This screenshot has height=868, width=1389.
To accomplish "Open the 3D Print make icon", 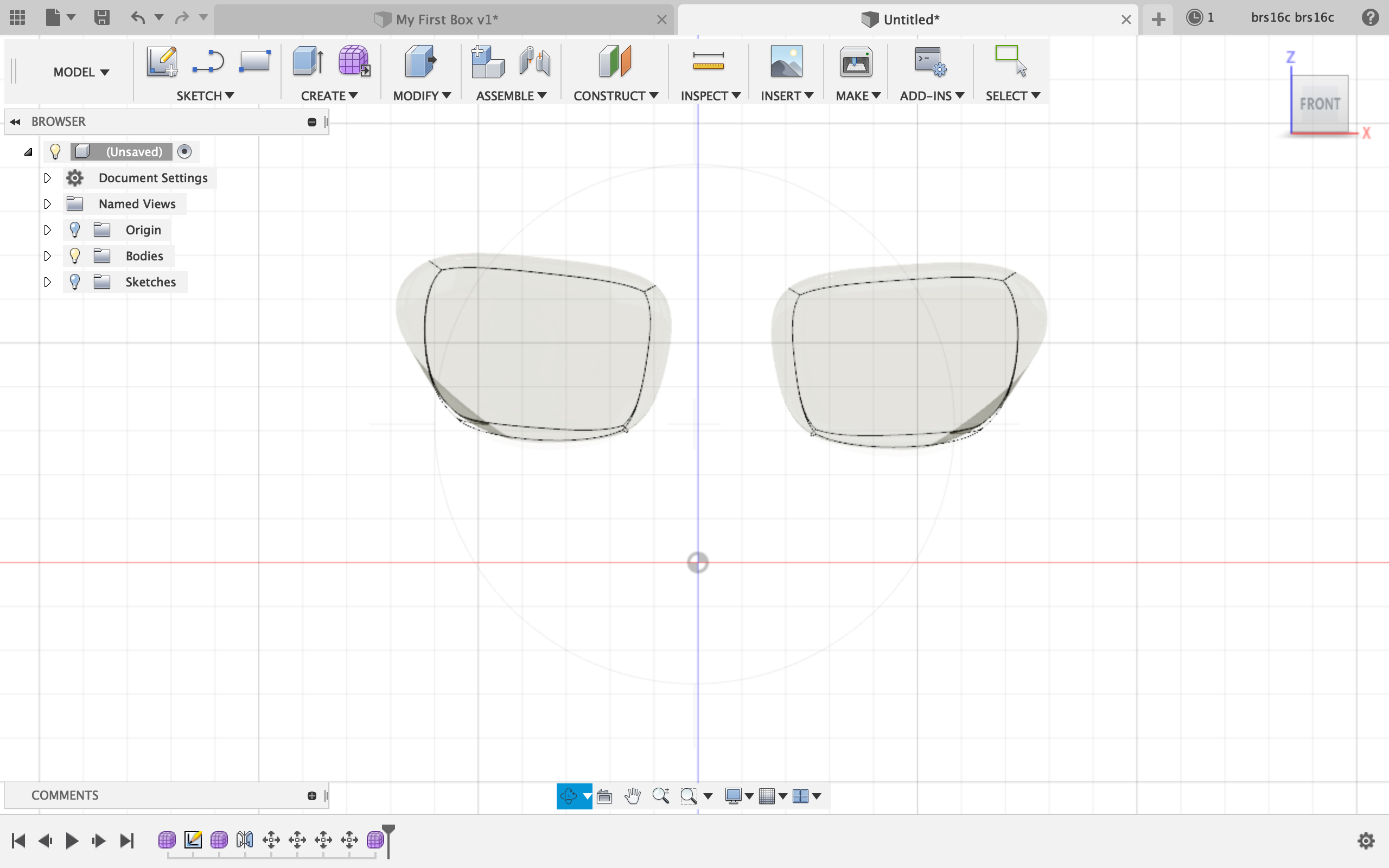I will tap(856, 61).
